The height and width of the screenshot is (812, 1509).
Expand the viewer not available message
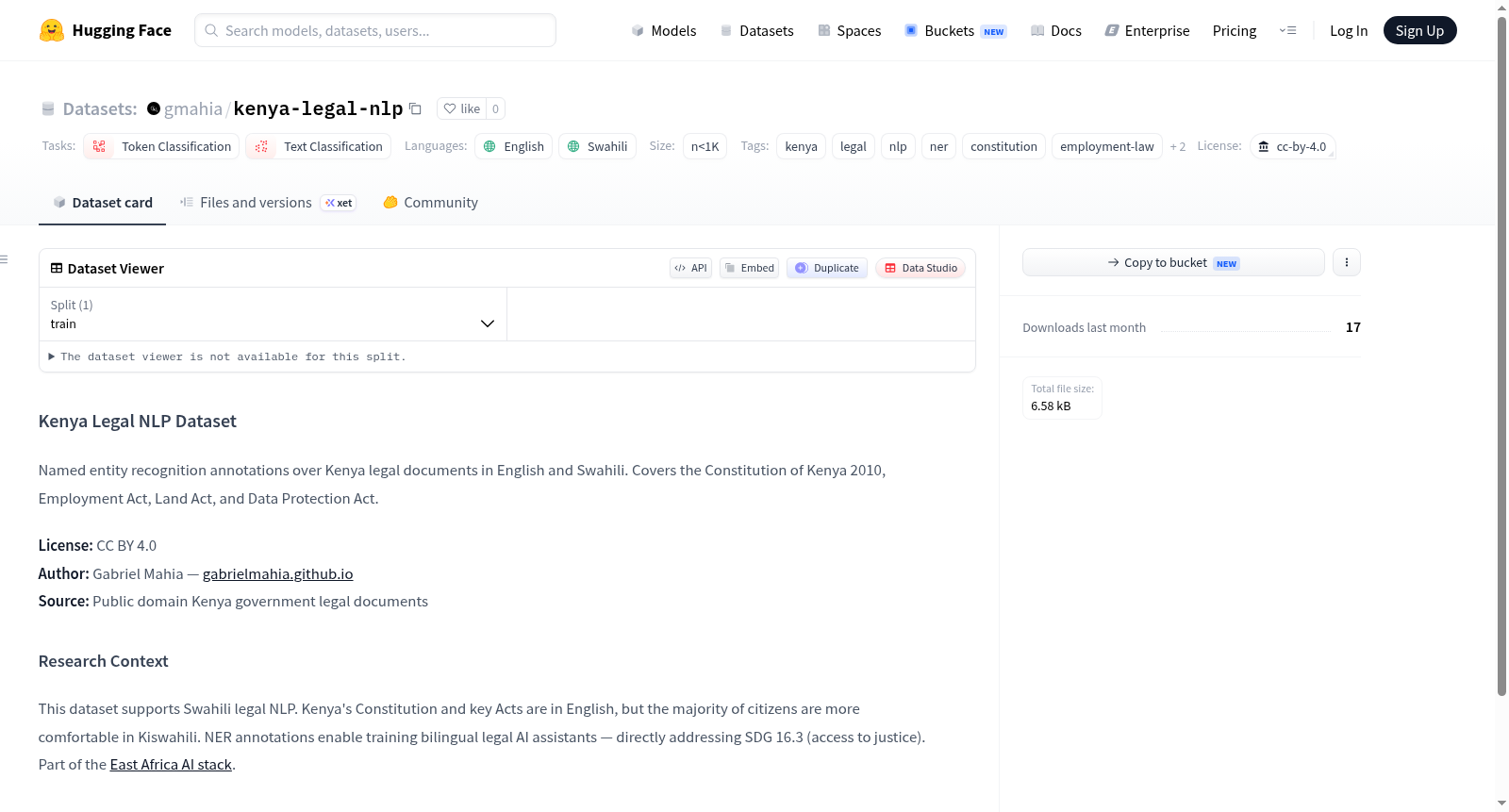coord(227,356)
